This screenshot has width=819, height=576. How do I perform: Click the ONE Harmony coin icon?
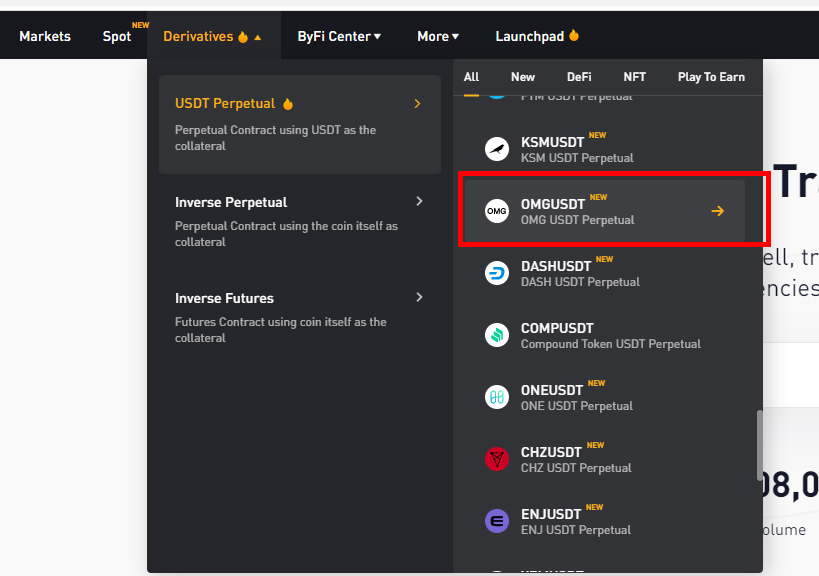[497, 397]
